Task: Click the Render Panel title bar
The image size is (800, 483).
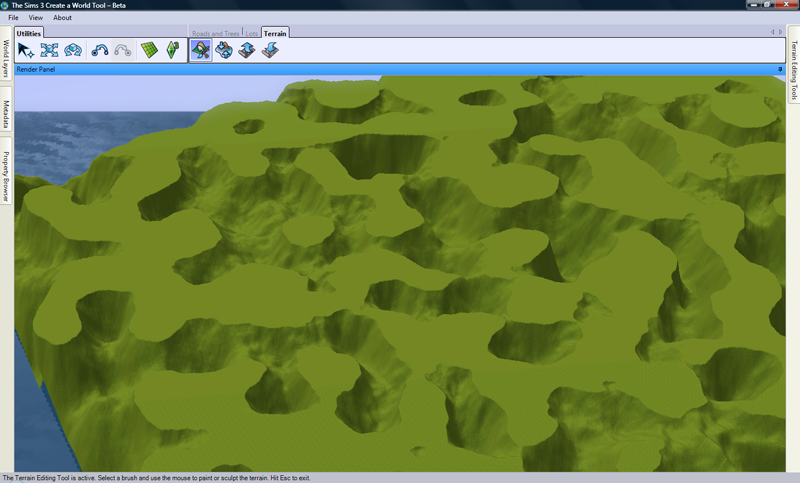Action: pos(399,69)
